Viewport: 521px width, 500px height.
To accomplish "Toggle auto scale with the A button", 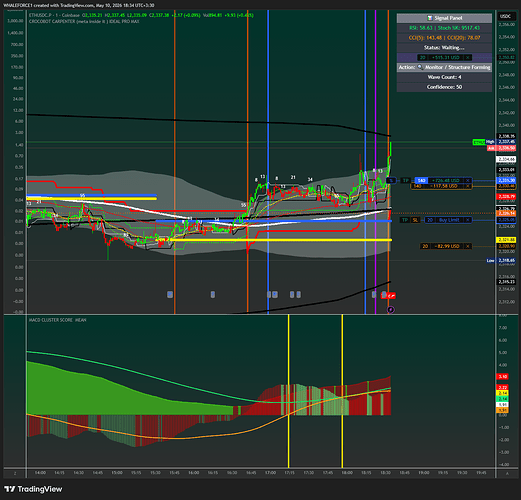I will pos(507,473).
